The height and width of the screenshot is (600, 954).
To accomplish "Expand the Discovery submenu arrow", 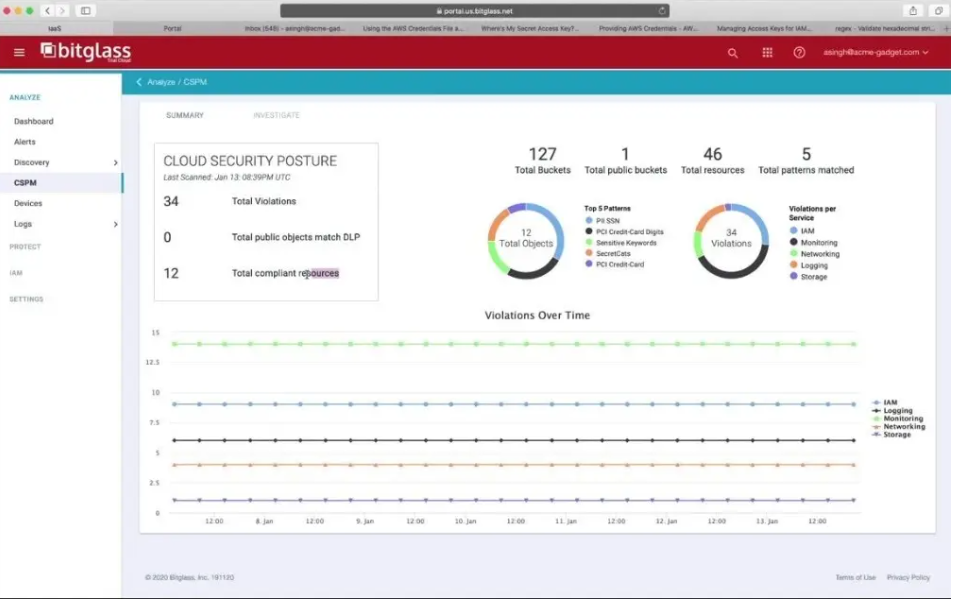I will pyautogui.click(x=116, y=162).
